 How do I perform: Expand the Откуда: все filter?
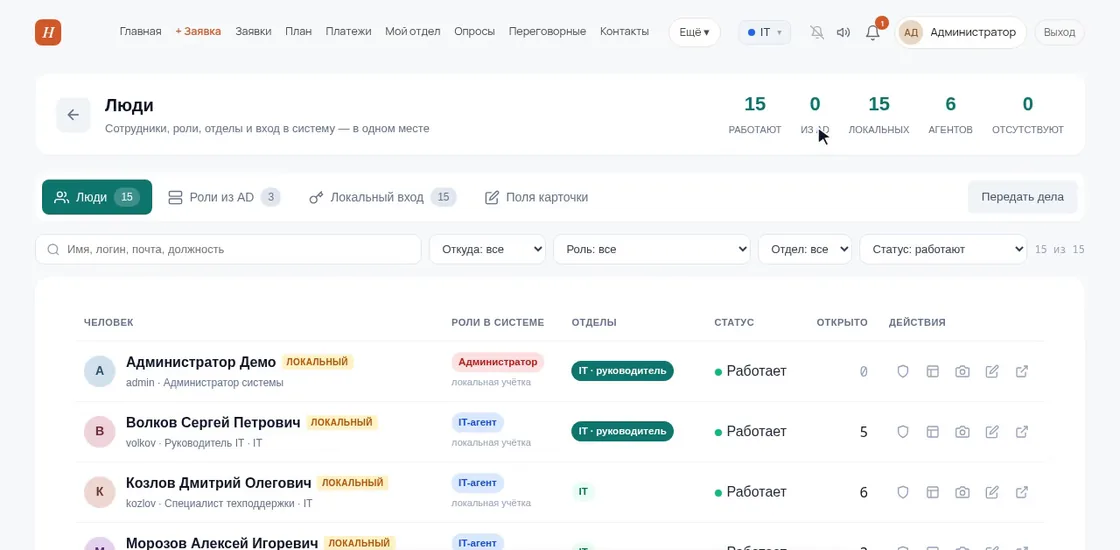487,249
